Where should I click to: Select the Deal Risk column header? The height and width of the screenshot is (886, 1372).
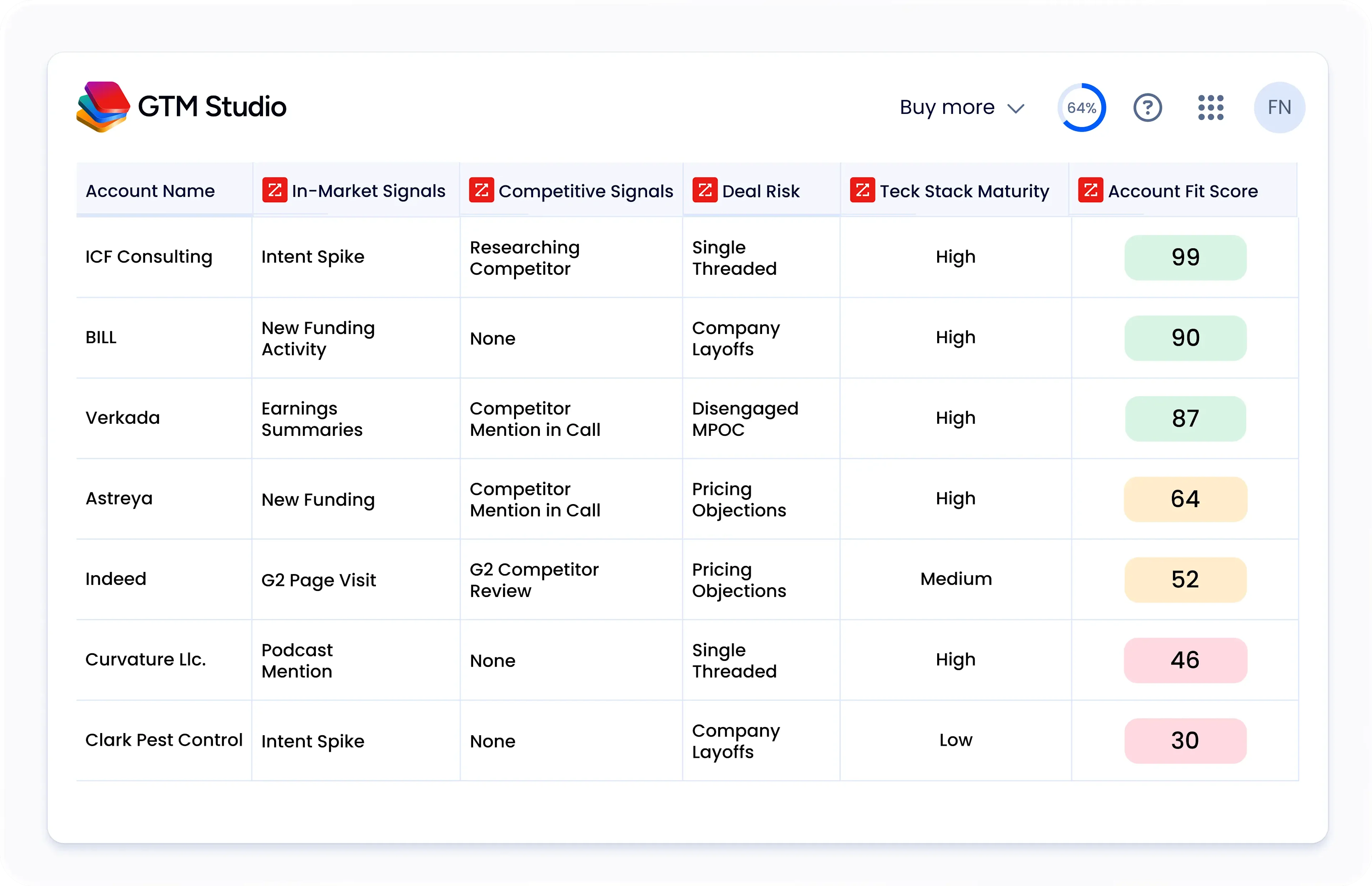(x=762, y=190)
